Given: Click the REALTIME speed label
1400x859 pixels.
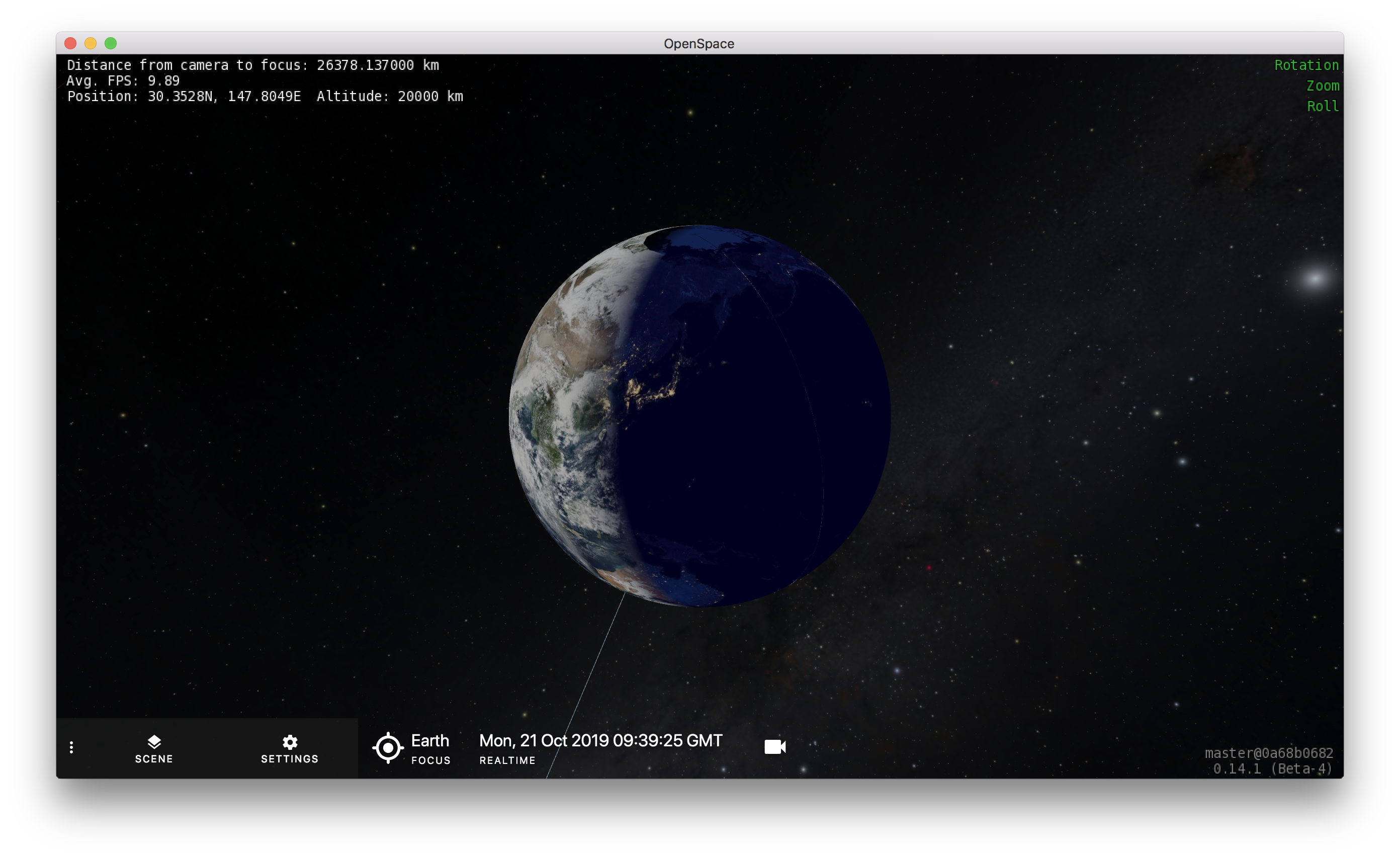Looking at the screenshot, I should 507,760.
